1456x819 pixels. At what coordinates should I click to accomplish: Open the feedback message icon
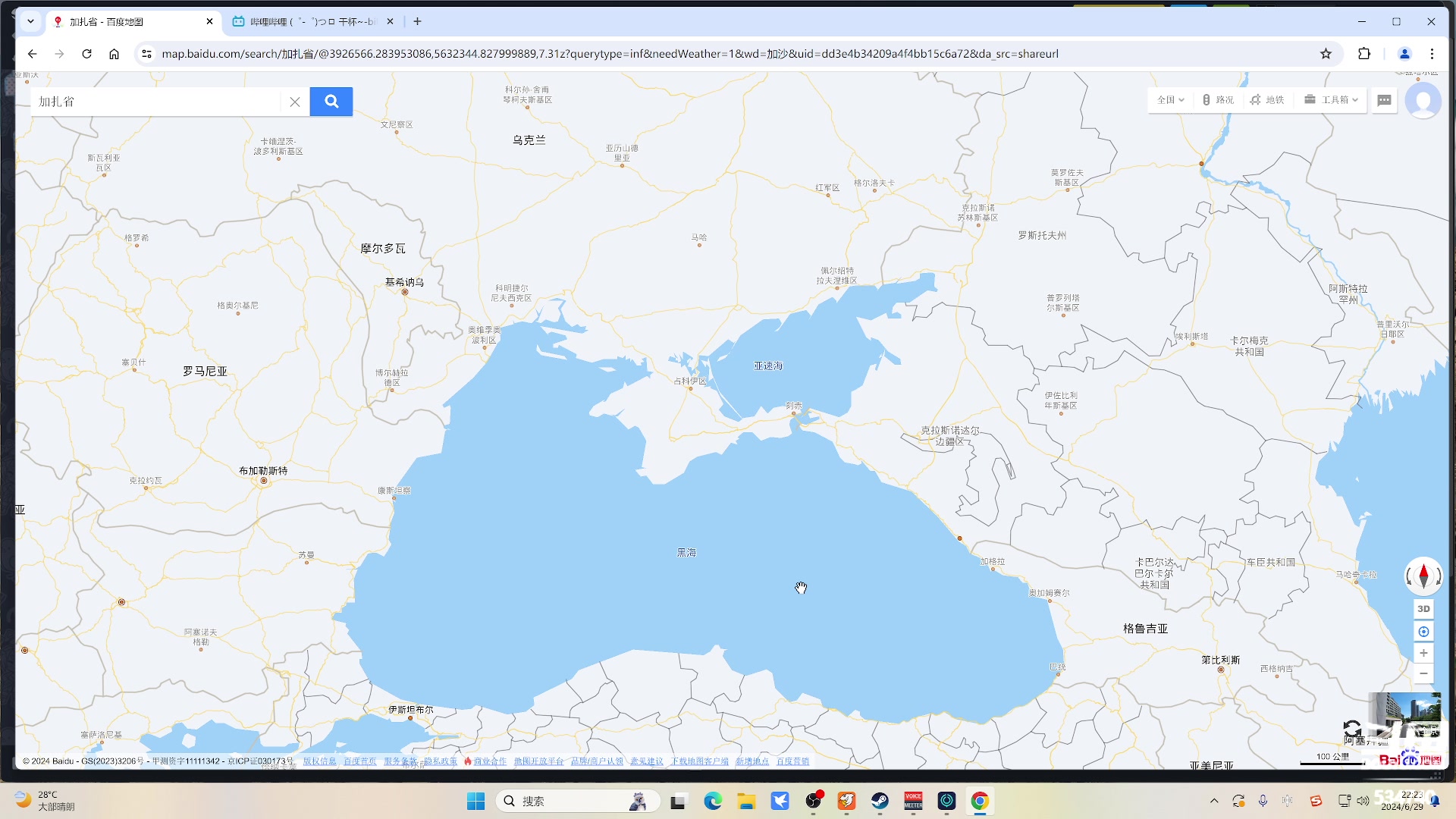(x=1384, y=100)
